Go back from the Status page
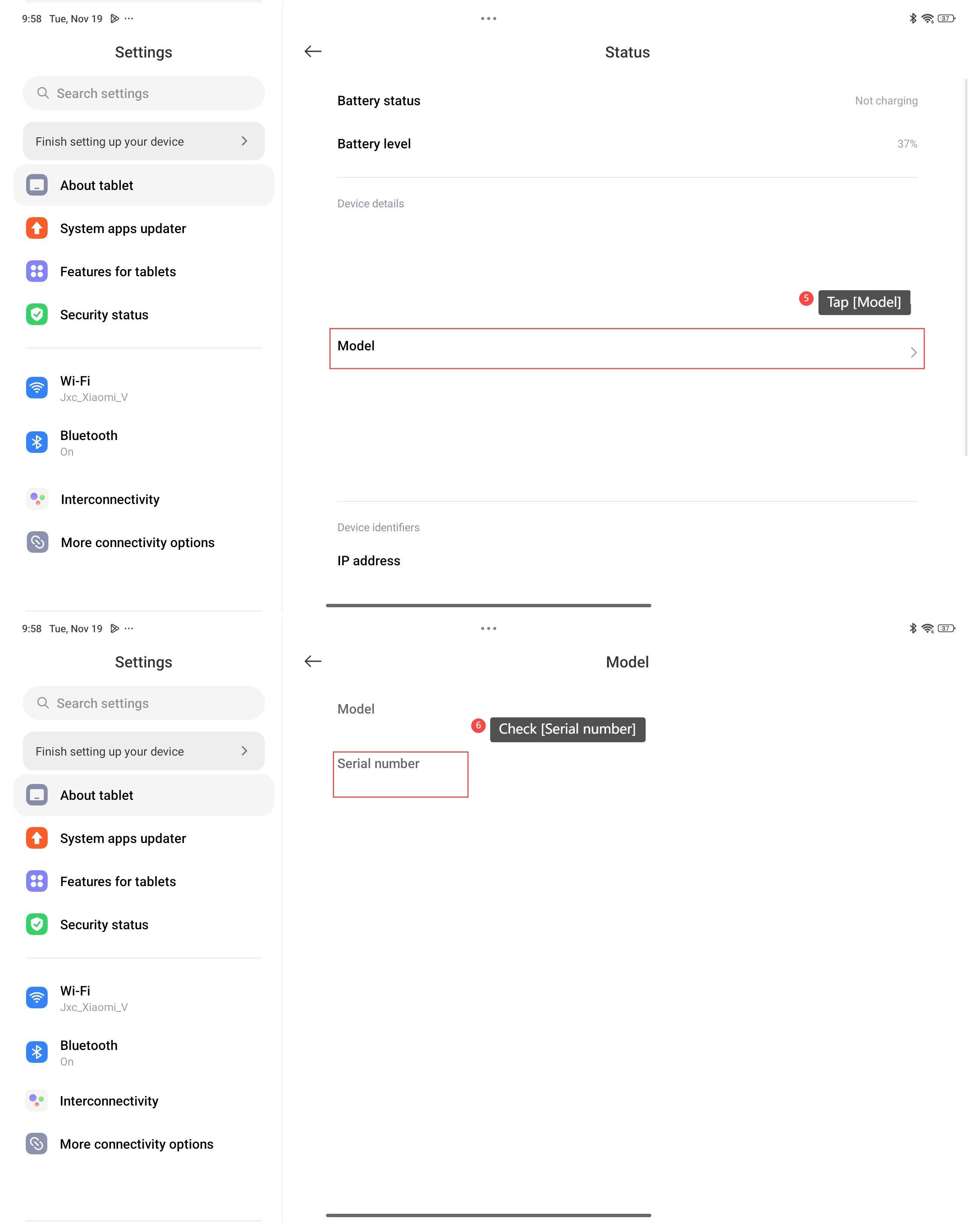 tap(313, 52)
